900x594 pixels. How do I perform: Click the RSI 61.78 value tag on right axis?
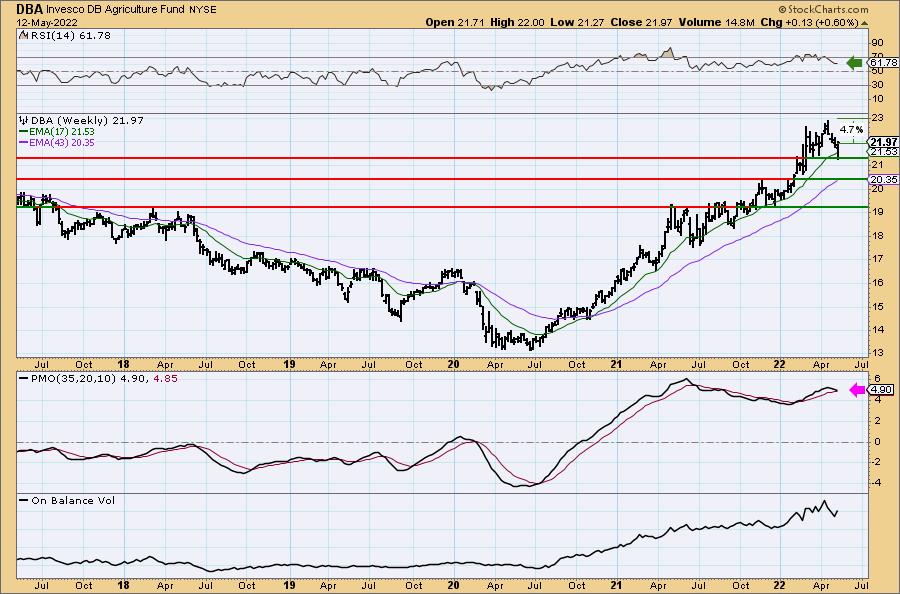(883, 62)
